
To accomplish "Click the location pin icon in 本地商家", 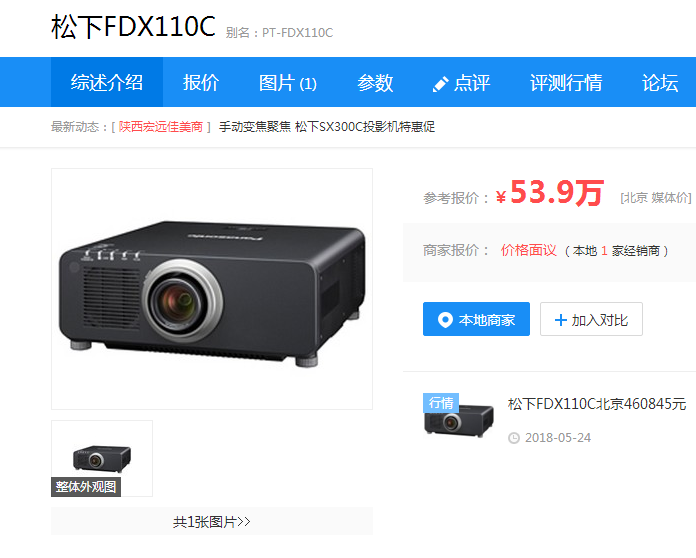I will click(x=445, y=320).
